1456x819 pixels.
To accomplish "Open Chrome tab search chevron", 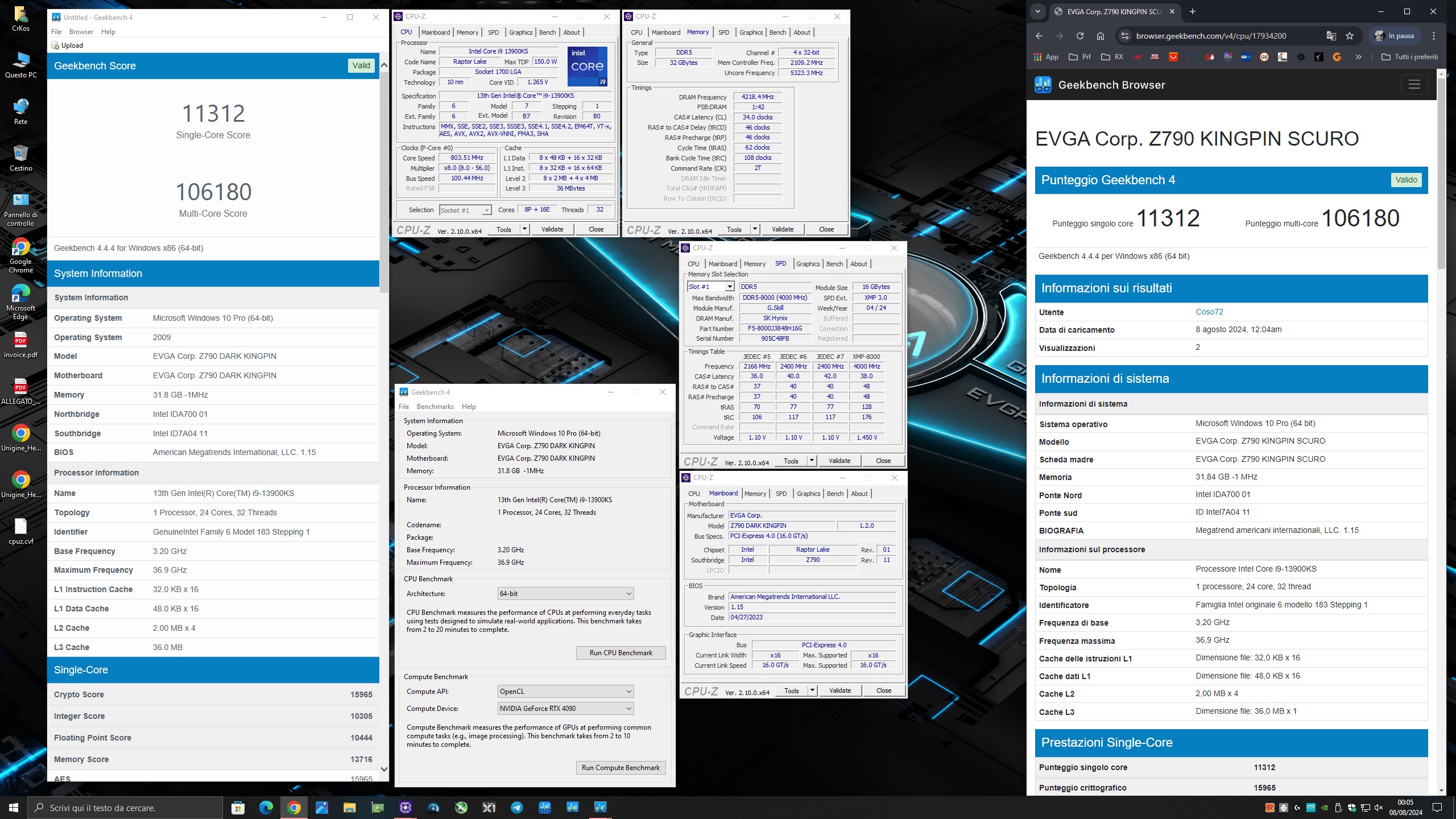I will tap(1038, 11).
